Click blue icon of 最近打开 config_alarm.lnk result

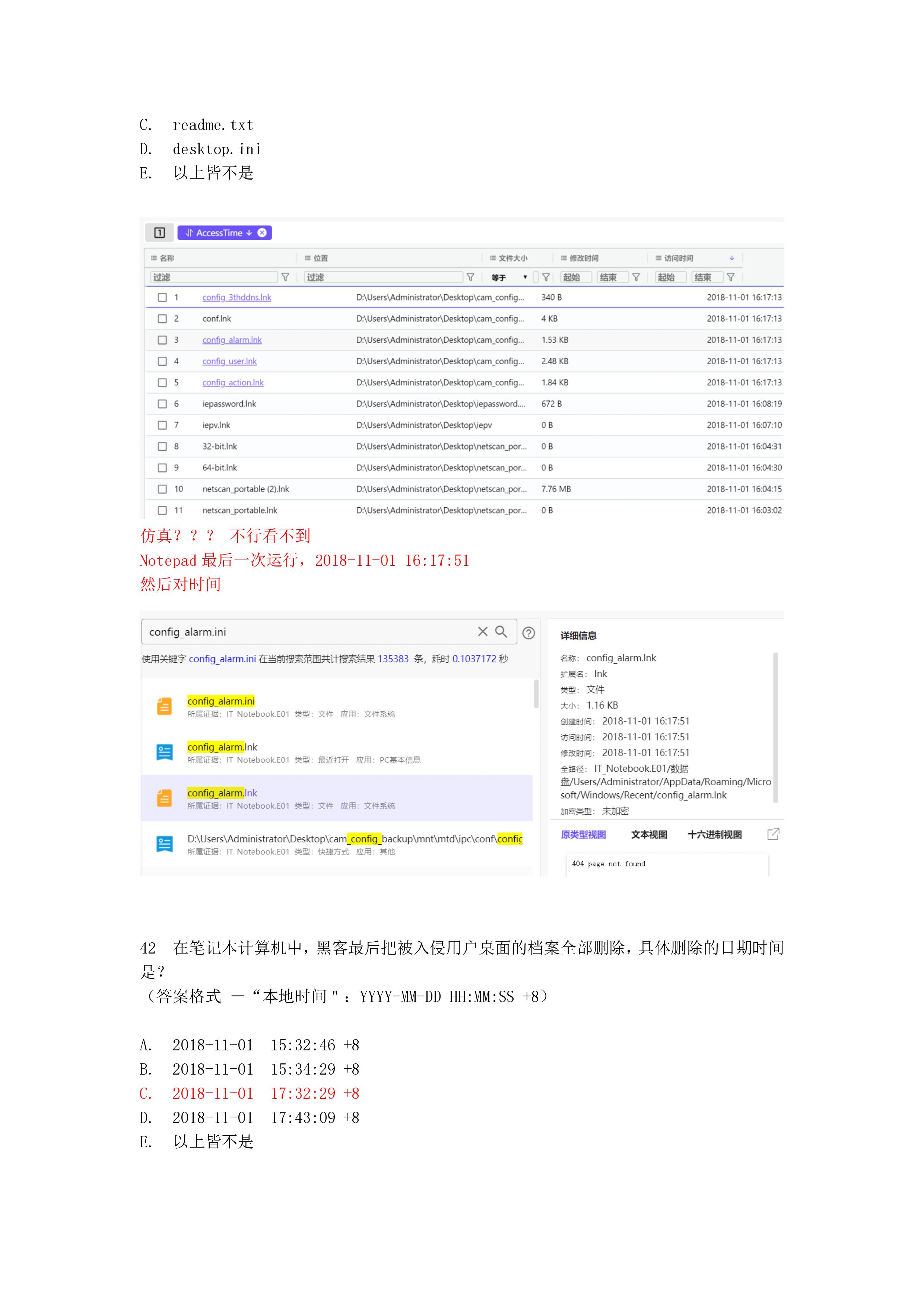click(165, 752)
